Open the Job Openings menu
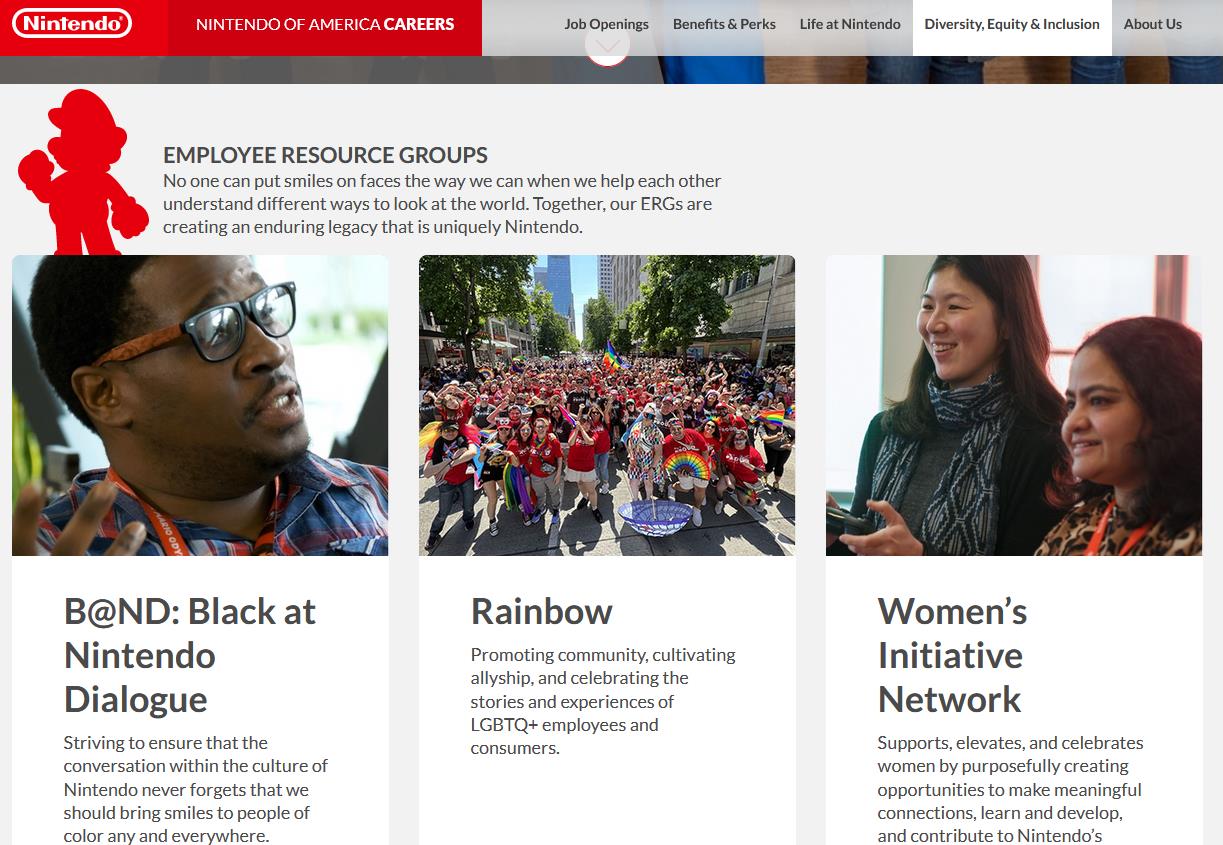The height and width of the screenshot is (845, 1223). coord(606,24)
